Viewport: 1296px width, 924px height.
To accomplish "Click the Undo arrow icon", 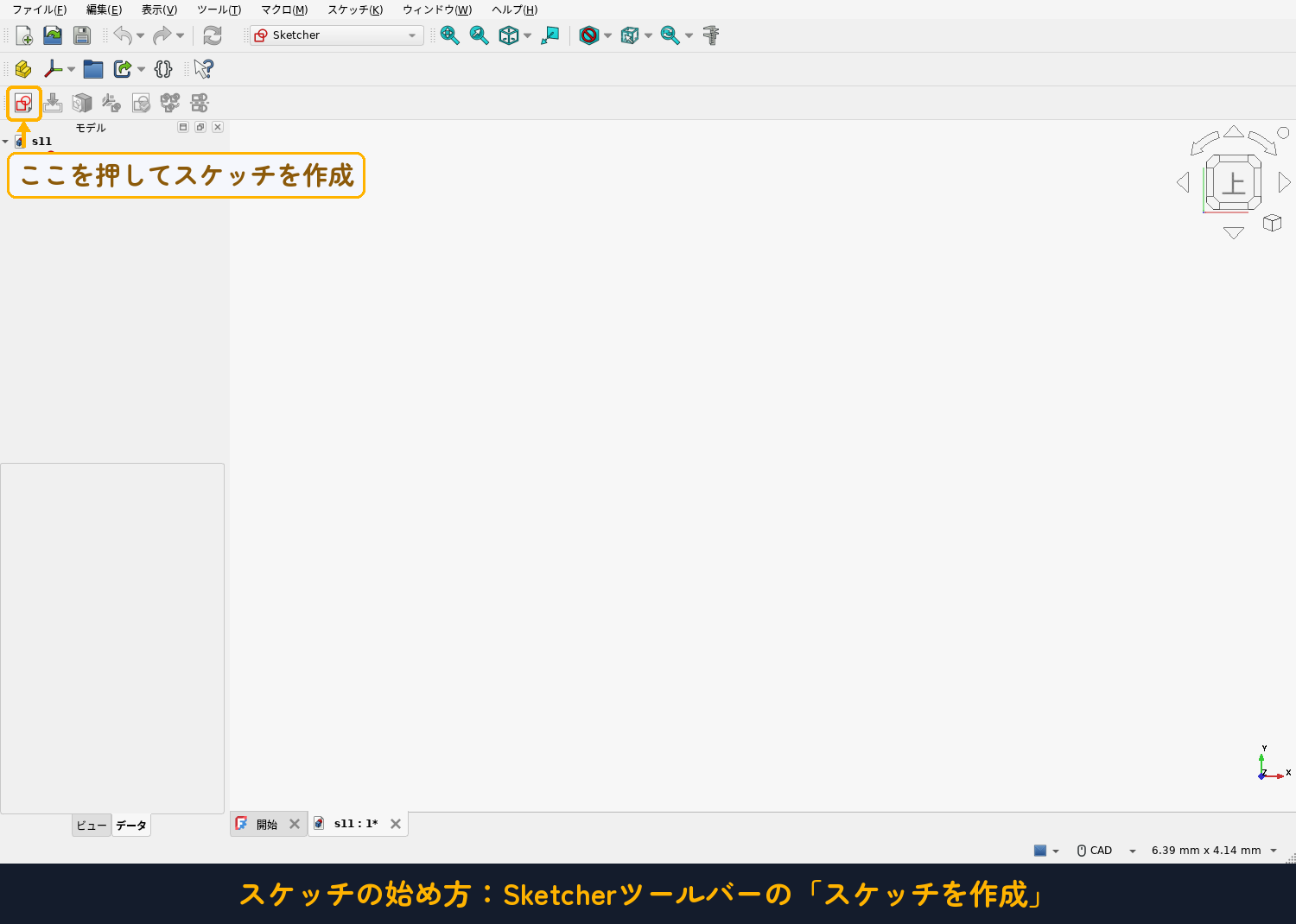I will (123, 35).
